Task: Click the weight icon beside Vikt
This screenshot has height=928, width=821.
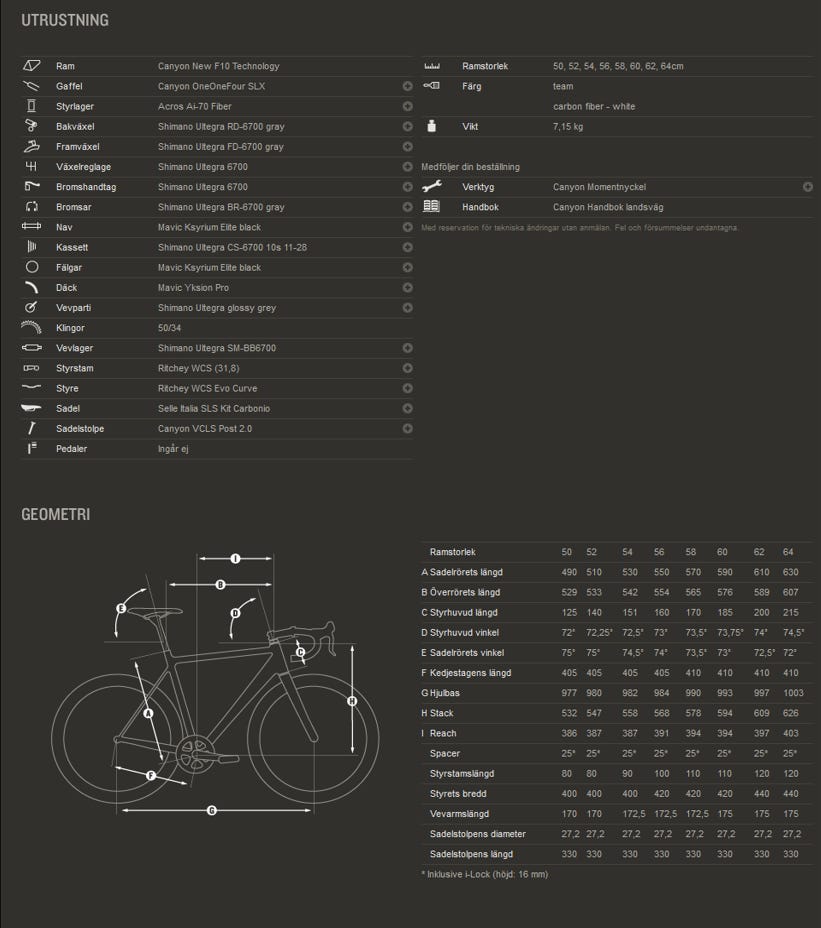Action: (432, 126)
